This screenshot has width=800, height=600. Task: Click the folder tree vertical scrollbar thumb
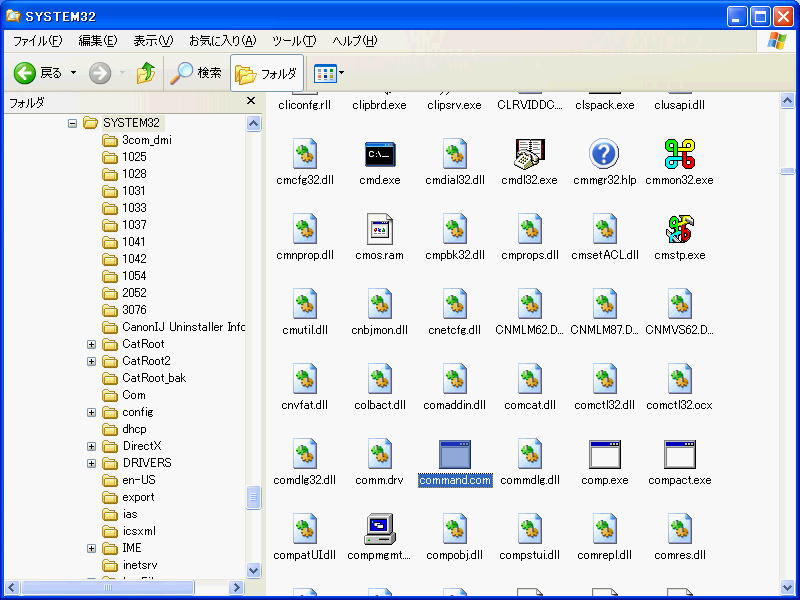click(254, 497)
